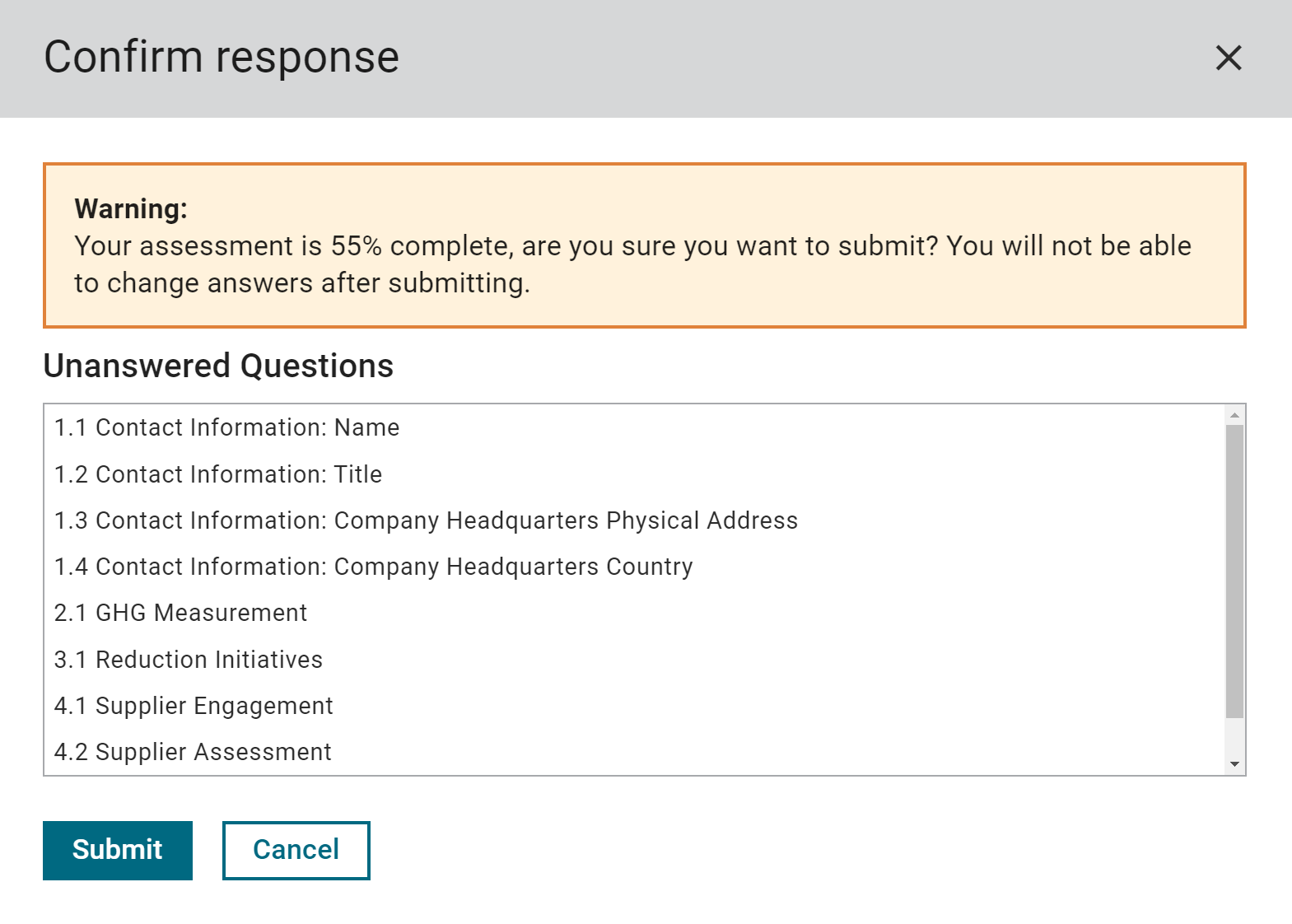This screenshot has height=924, width=1292.
Task: Click the unanswered questions scrollbar thumb
Action: pyautogui.click(x=1234, y=572)
